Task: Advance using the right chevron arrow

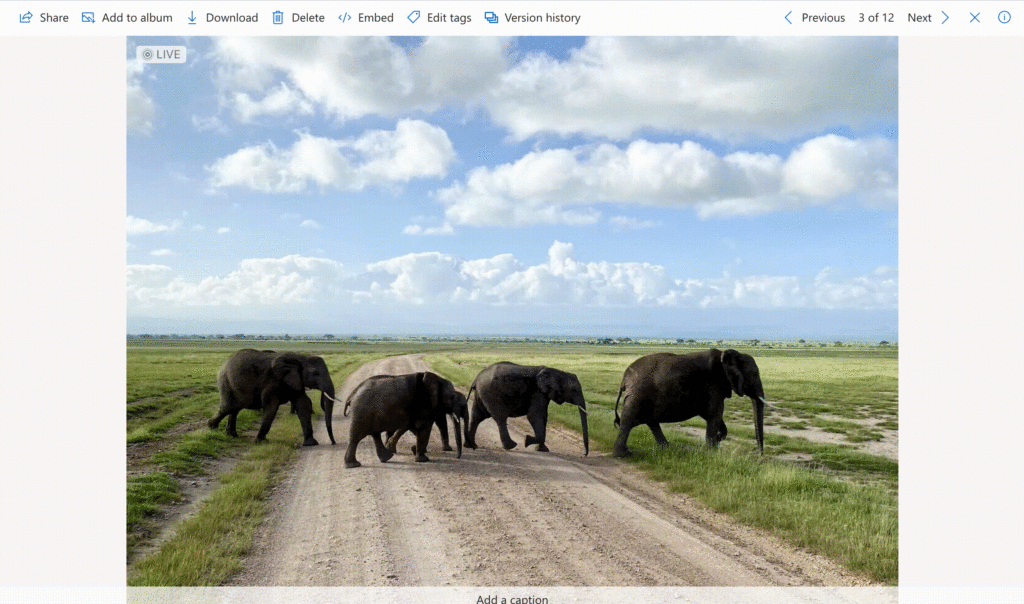Action: pos(945,18)
